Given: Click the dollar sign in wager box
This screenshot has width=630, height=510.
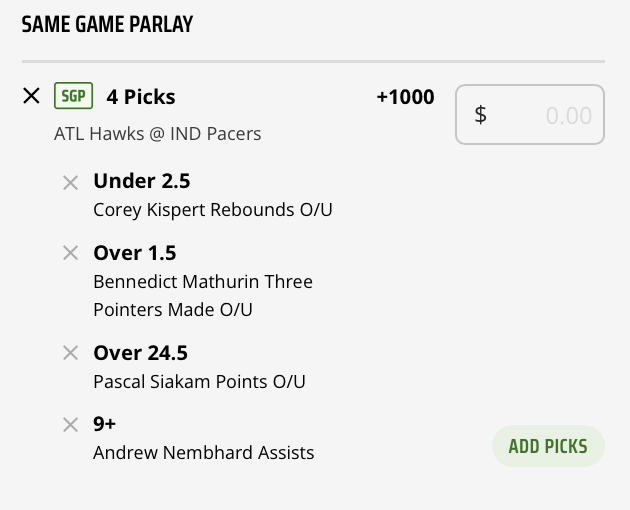Looking at the screenshot, I should click(x=480, y=115).
